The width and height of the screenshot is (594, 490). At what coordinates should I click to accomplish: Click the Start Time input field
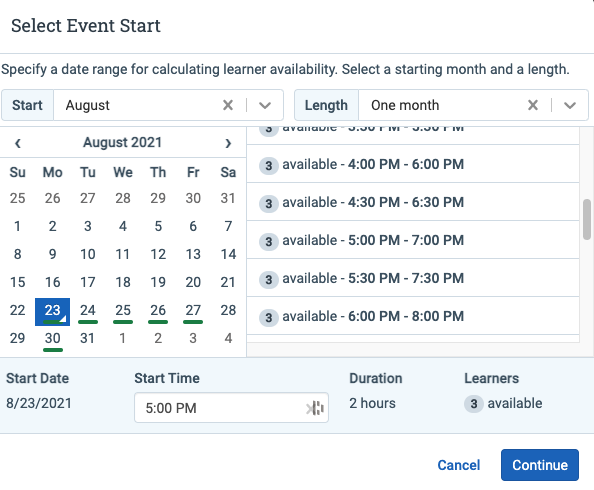click(x=231, y=408)
